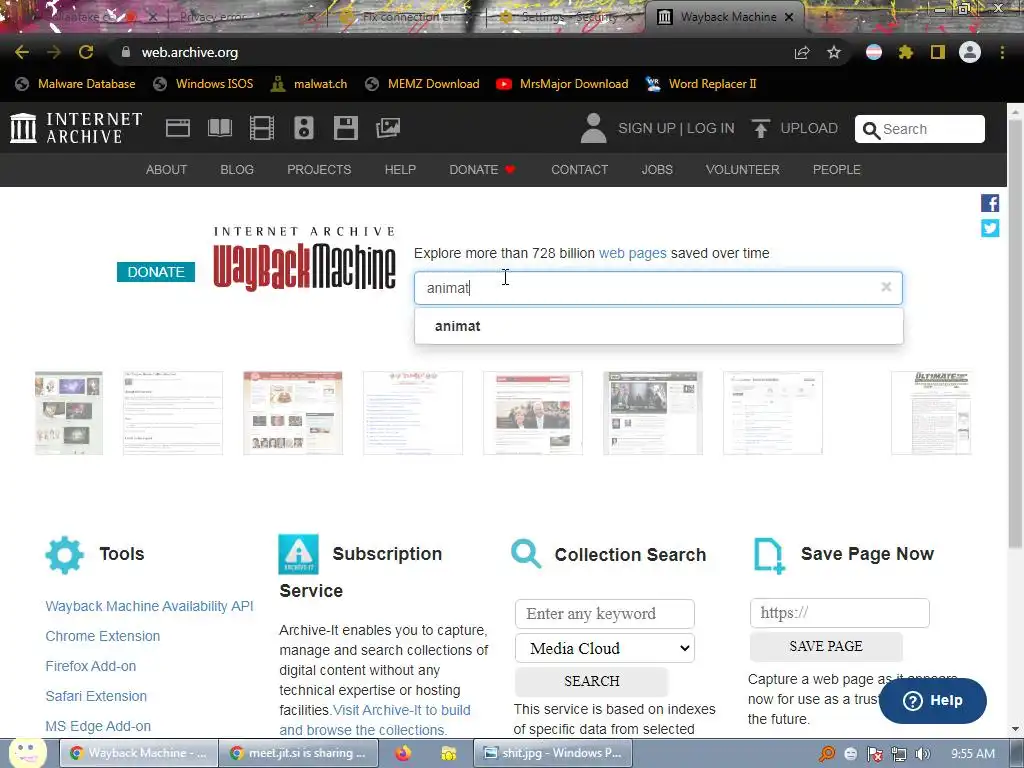Click the Save Page Now document icon
The height and width of the screenshot is (768, 1024).
coord(769,556)
